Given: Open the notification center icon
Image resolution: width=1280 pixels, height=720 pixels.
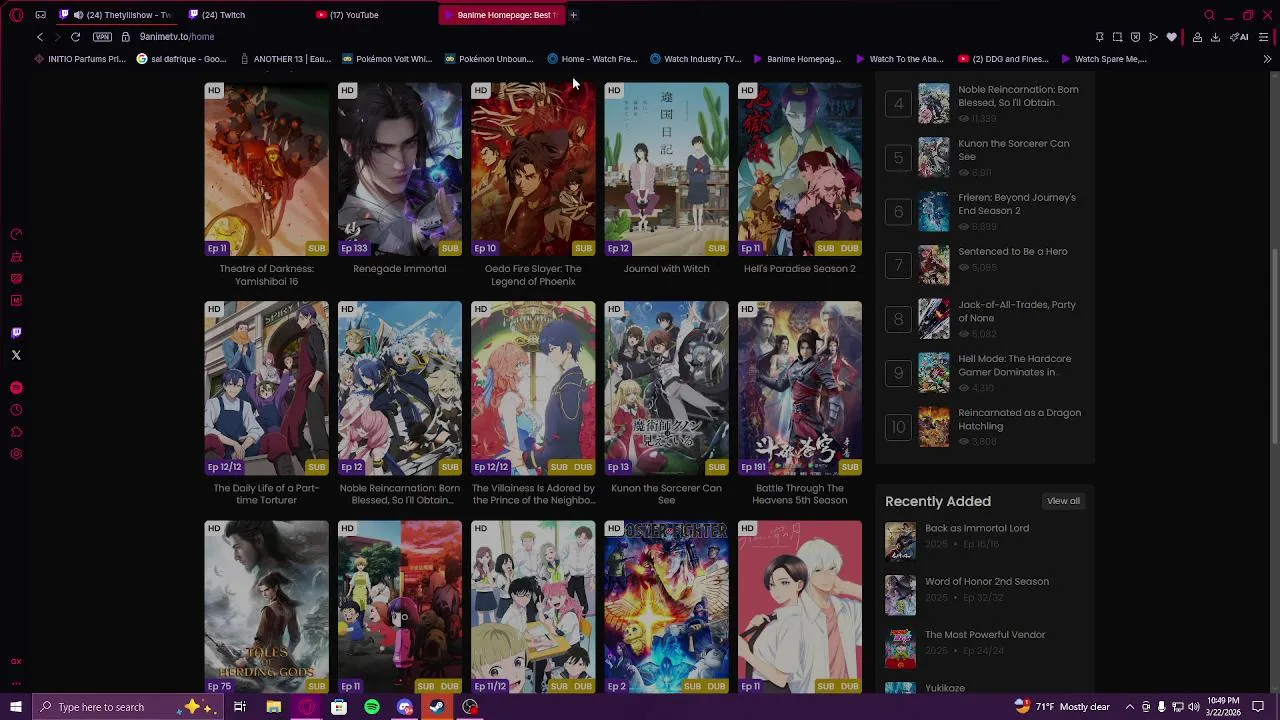Looking at the screenshot, I should coord(1258,707).
